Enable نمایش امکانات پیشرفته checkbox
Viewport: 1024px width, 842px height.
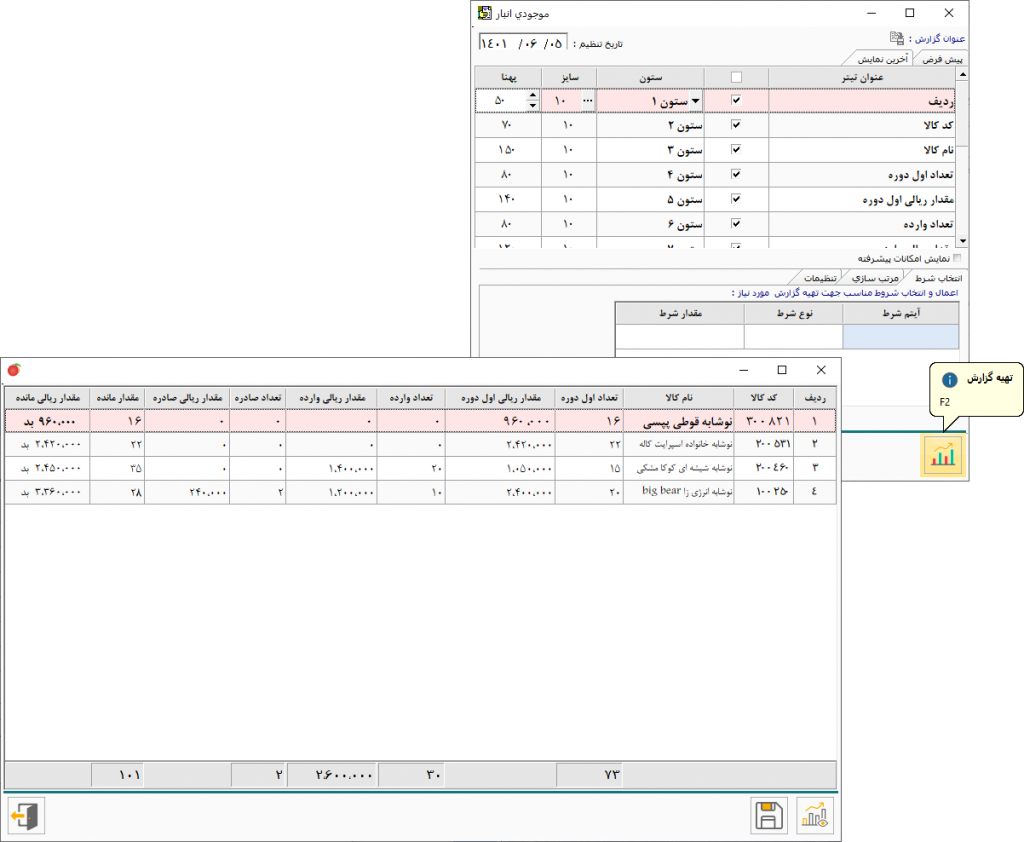[956, 258]
